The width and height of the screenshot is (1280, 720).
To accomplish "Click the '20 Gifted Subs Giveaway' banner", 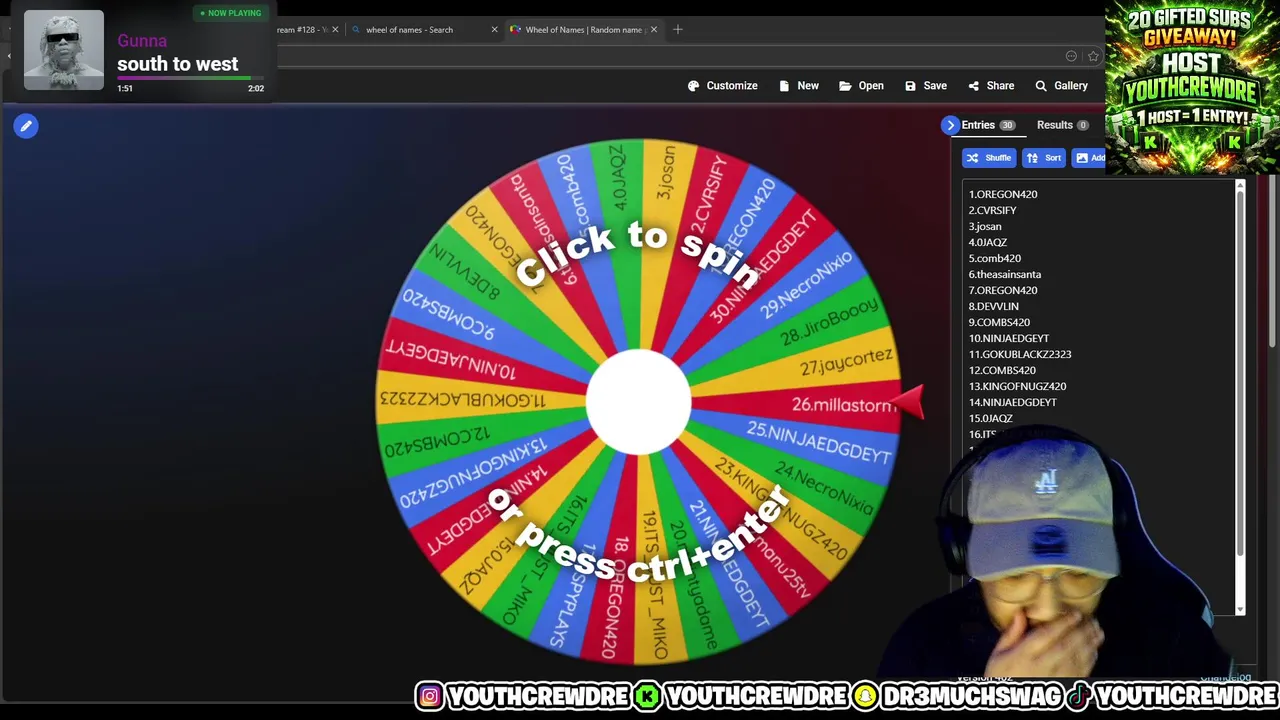I will pyautogui.click(x=1192, y=88).
